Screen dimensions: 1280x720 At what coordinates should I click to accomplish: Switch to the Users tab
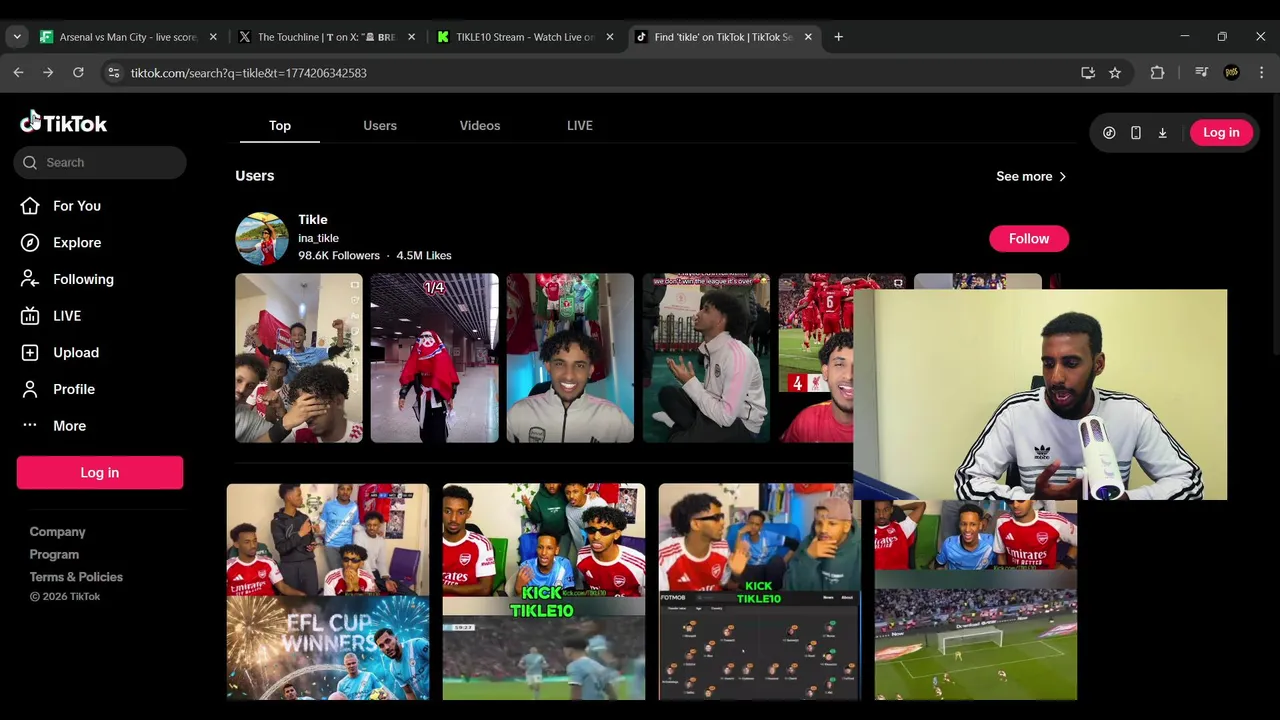point(380,126)
